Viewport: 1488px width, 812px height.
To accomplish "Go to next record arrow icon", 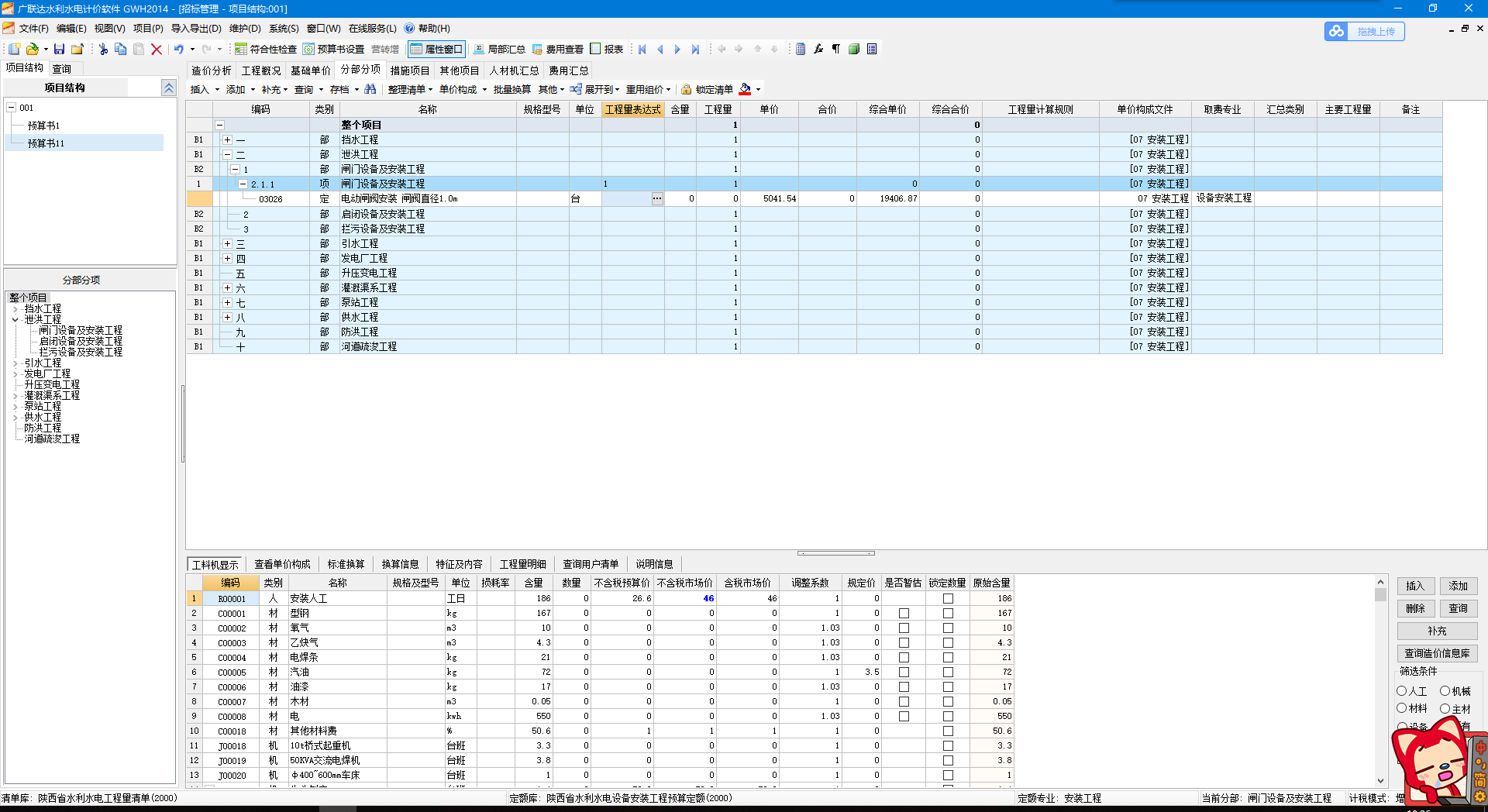I will pos(677,49).
